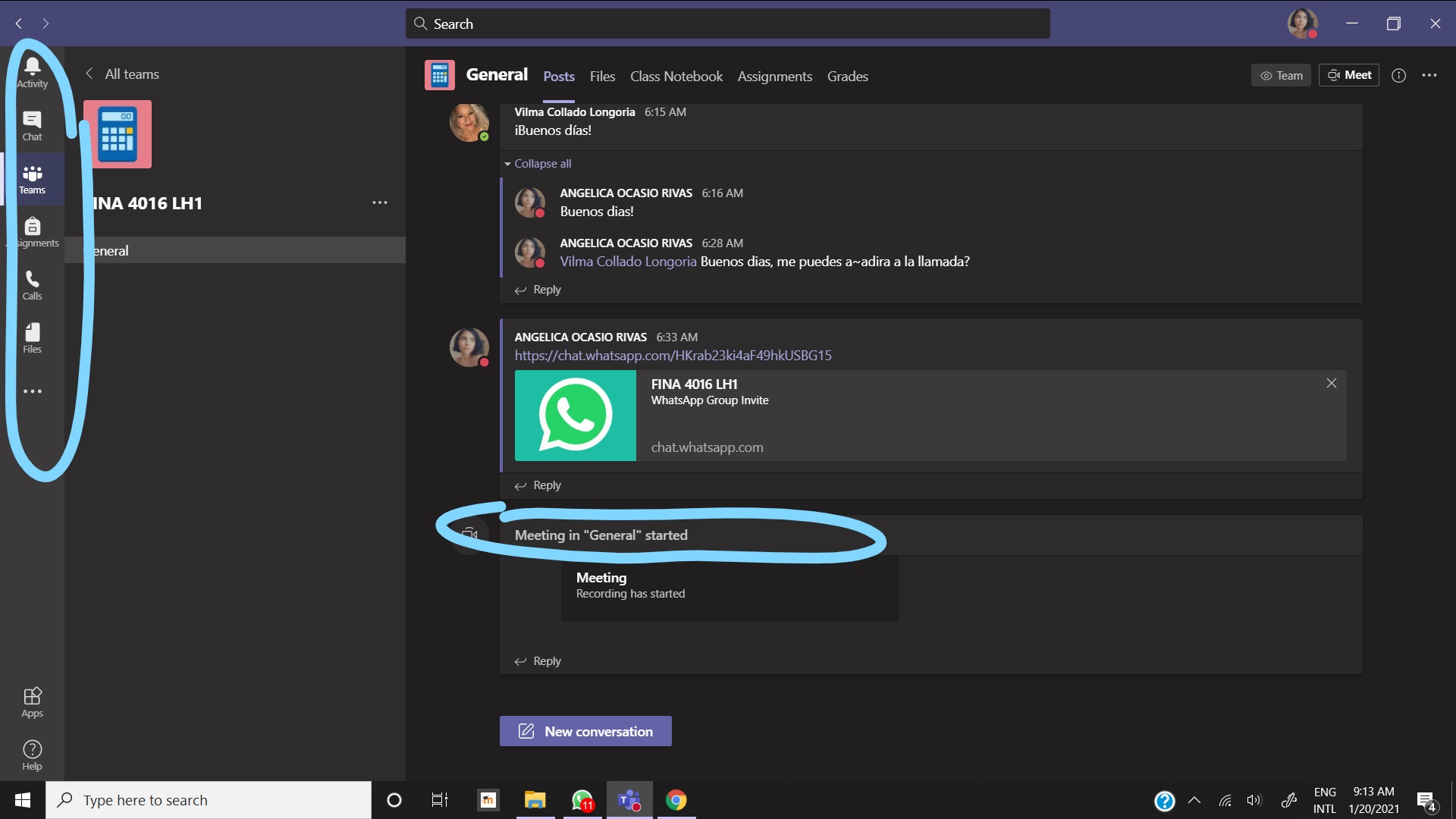Open Assignments from the left rail
The width and height of the screenshot is (1456, 819).
click(32, 232)
